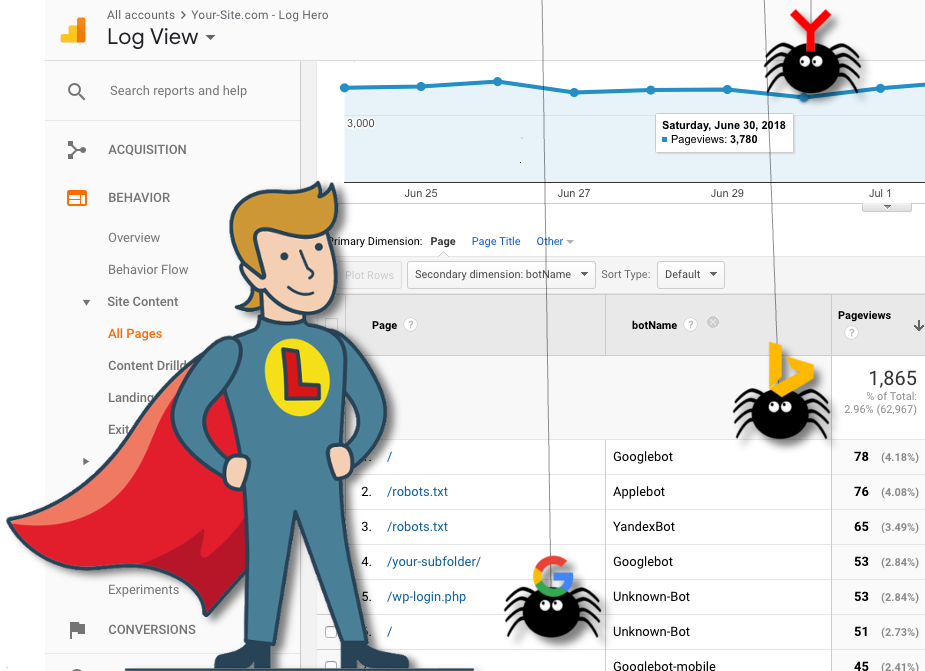Switch primary dimension to Page Title
Image resolution: width=925 pixels, height=671 pixels.
point(496,241)
